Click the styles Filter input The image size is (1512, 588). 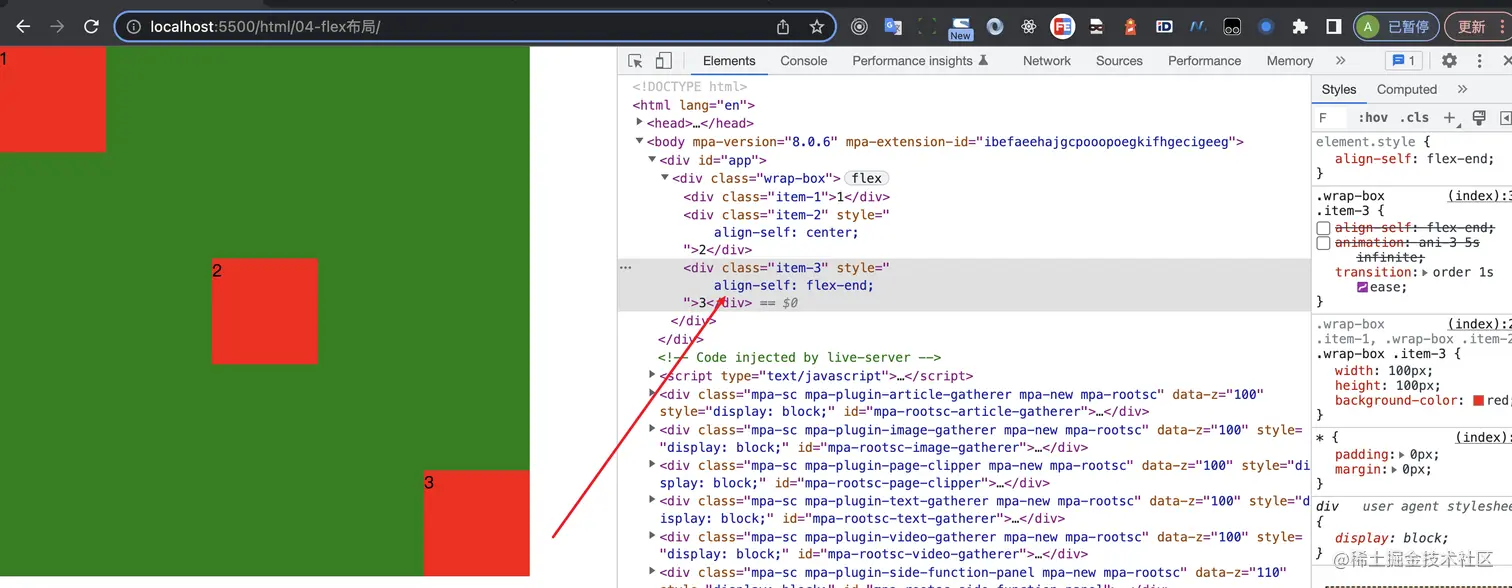pyautogui.click(x=1331, y=118)
